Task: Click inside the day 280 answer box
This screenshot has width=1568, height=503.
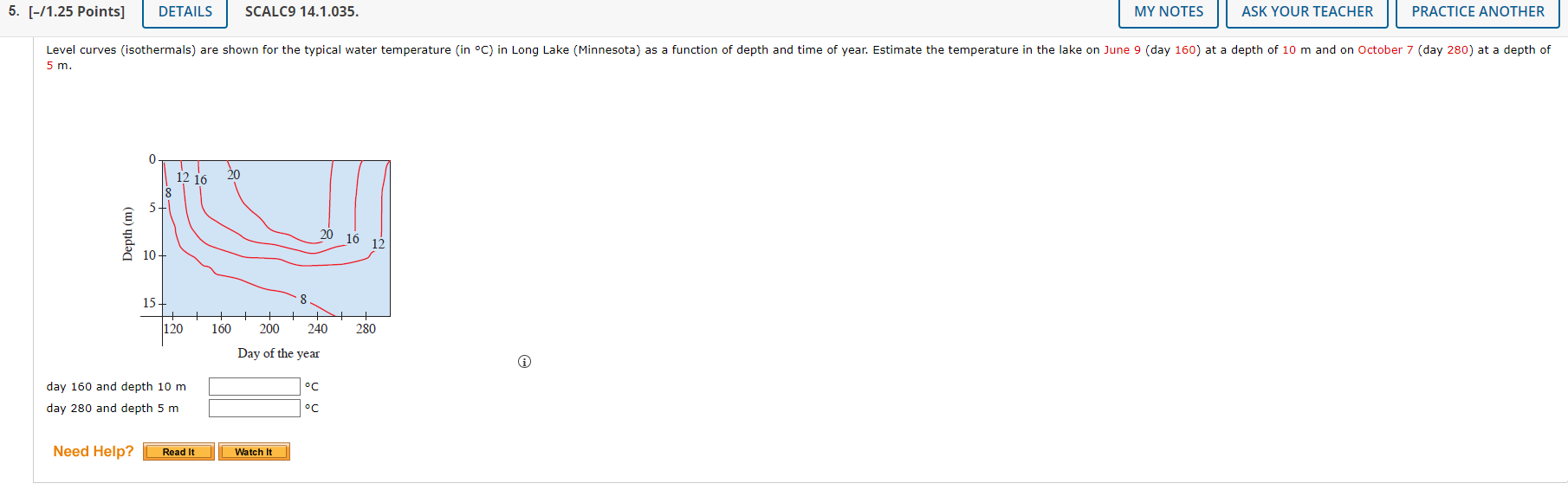Action: (x=253, y=408)
